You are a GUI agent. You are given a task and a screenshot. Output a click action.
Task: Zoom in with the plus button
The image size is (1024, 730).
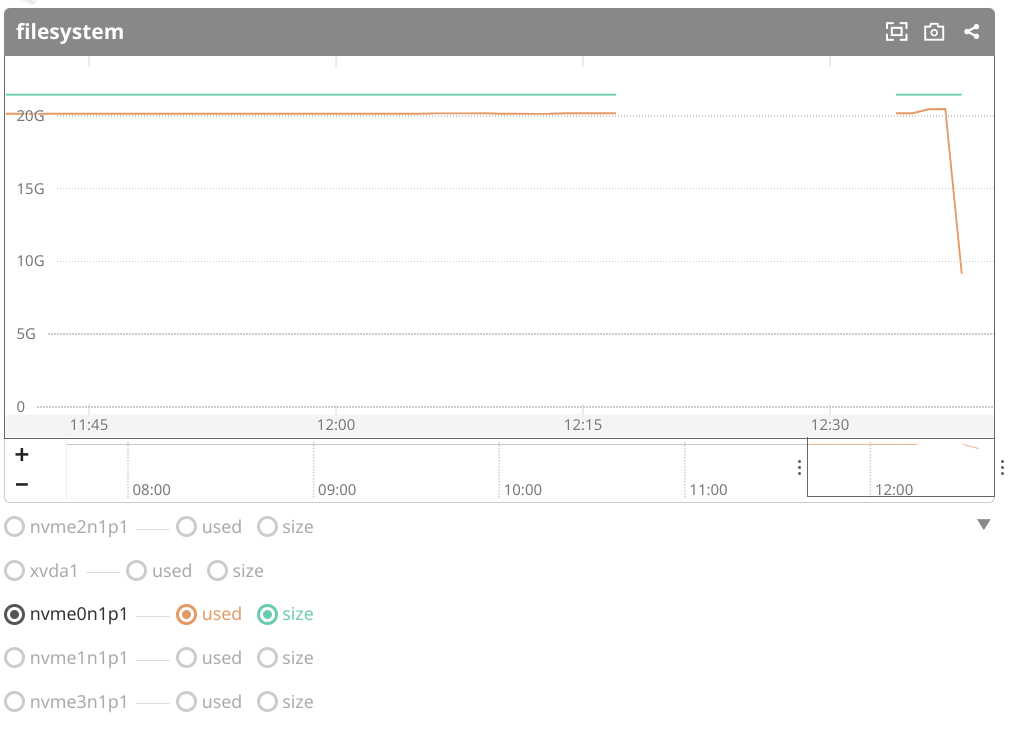click(x=22, y=455)
